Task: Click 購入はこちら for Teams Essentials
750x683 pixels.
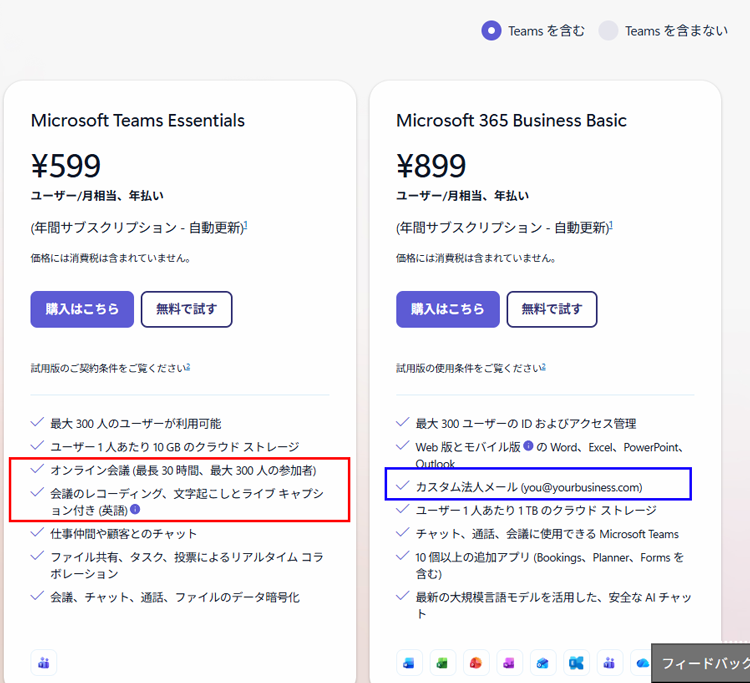Action: pos(82,309)
